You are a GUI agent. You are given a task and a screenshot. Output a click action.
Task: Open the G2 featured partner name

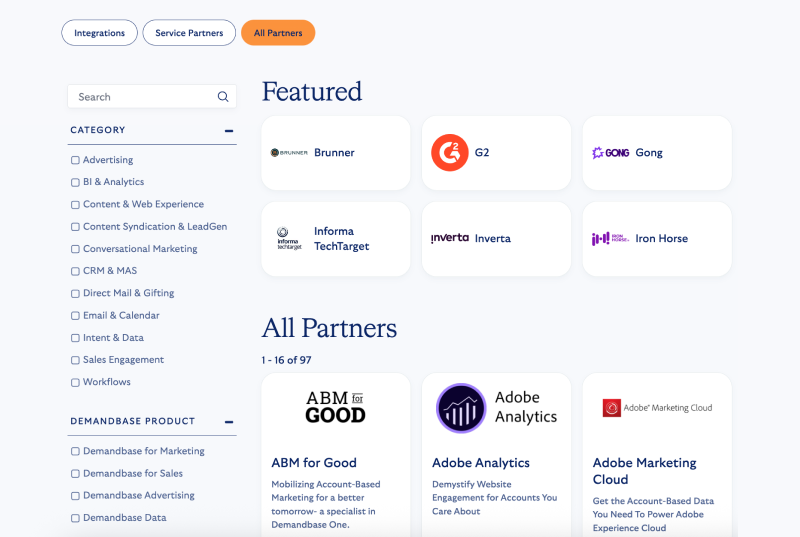(x=482, y=152)
